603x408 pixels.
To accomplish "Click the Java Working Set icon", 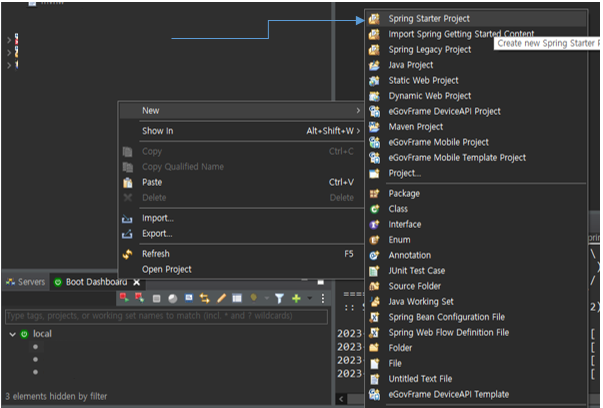I will [374, 301].
